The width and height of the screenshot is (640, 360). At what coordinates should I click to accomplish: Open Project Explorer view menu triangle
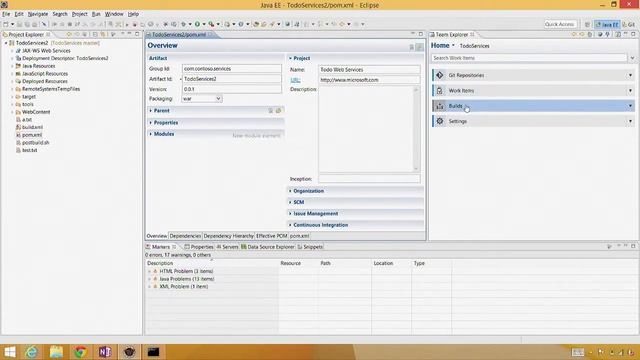113,34
